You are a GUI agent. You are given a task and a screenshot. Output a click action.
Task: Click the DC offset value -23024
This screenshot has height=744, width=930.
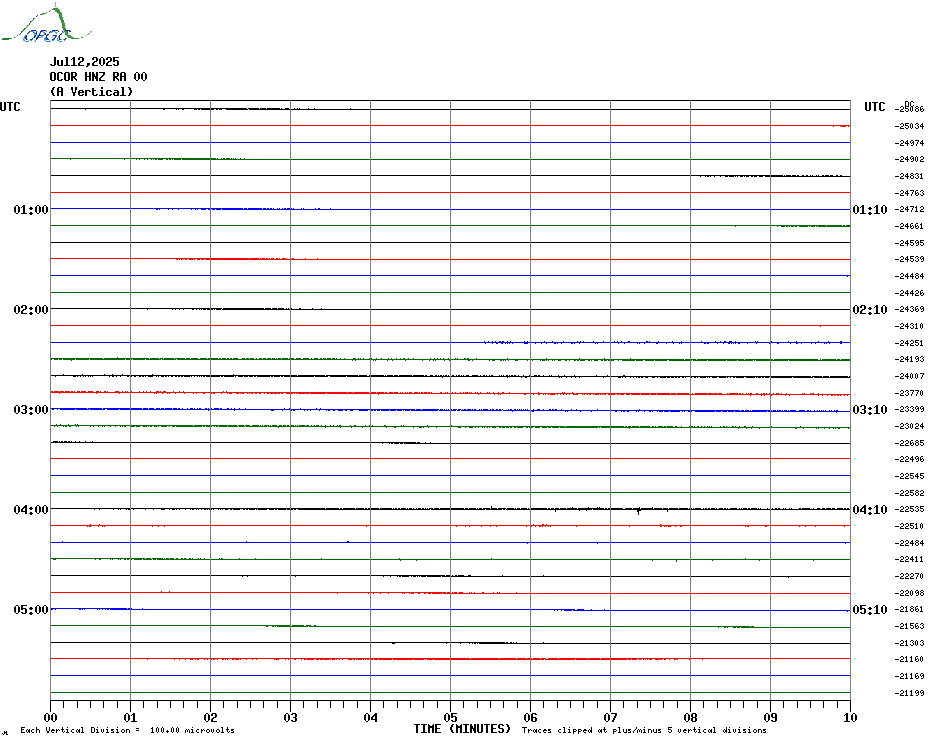point(909,426)
